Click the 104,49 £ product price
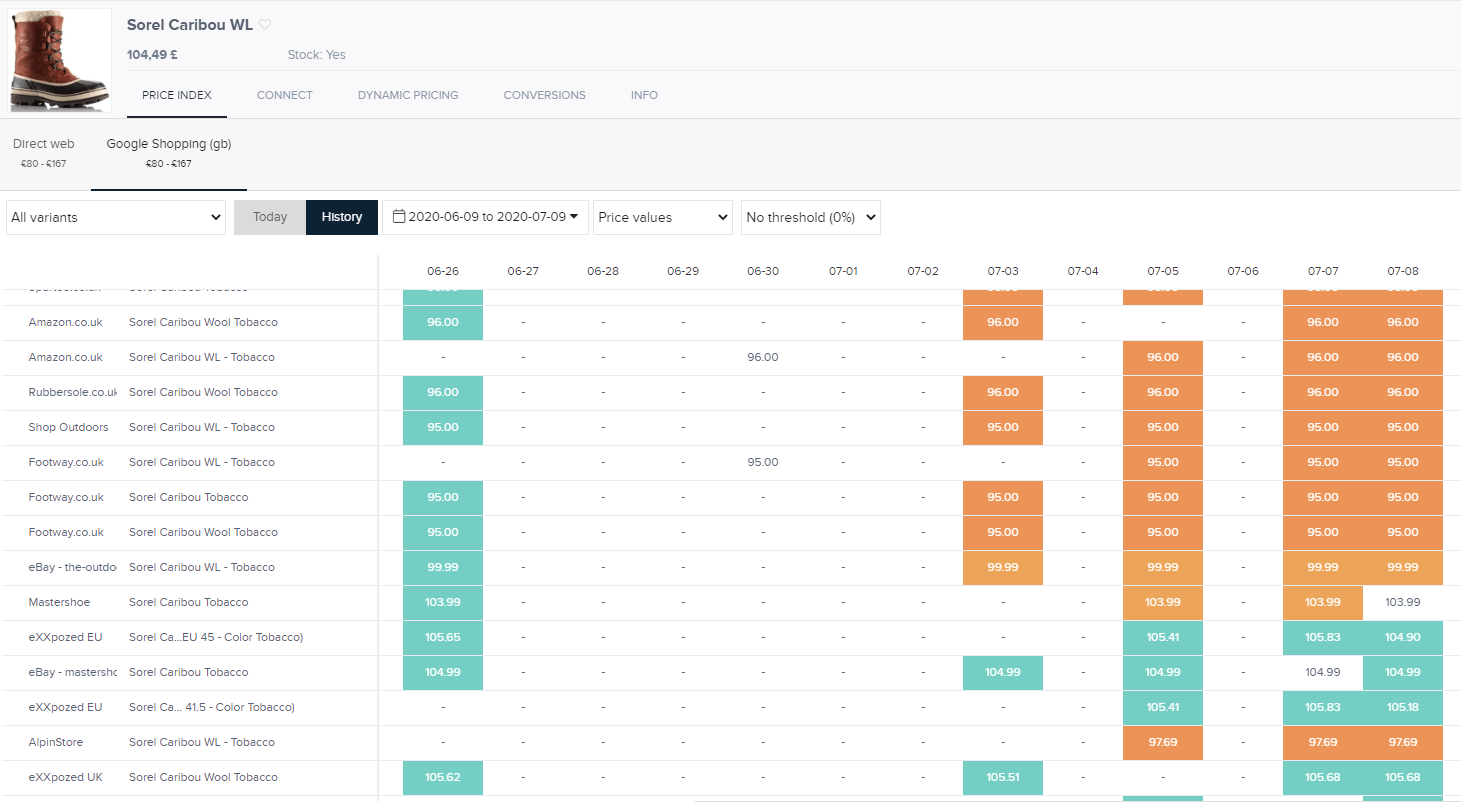The height and width of the screenshot is (802, 1461). 153,55
